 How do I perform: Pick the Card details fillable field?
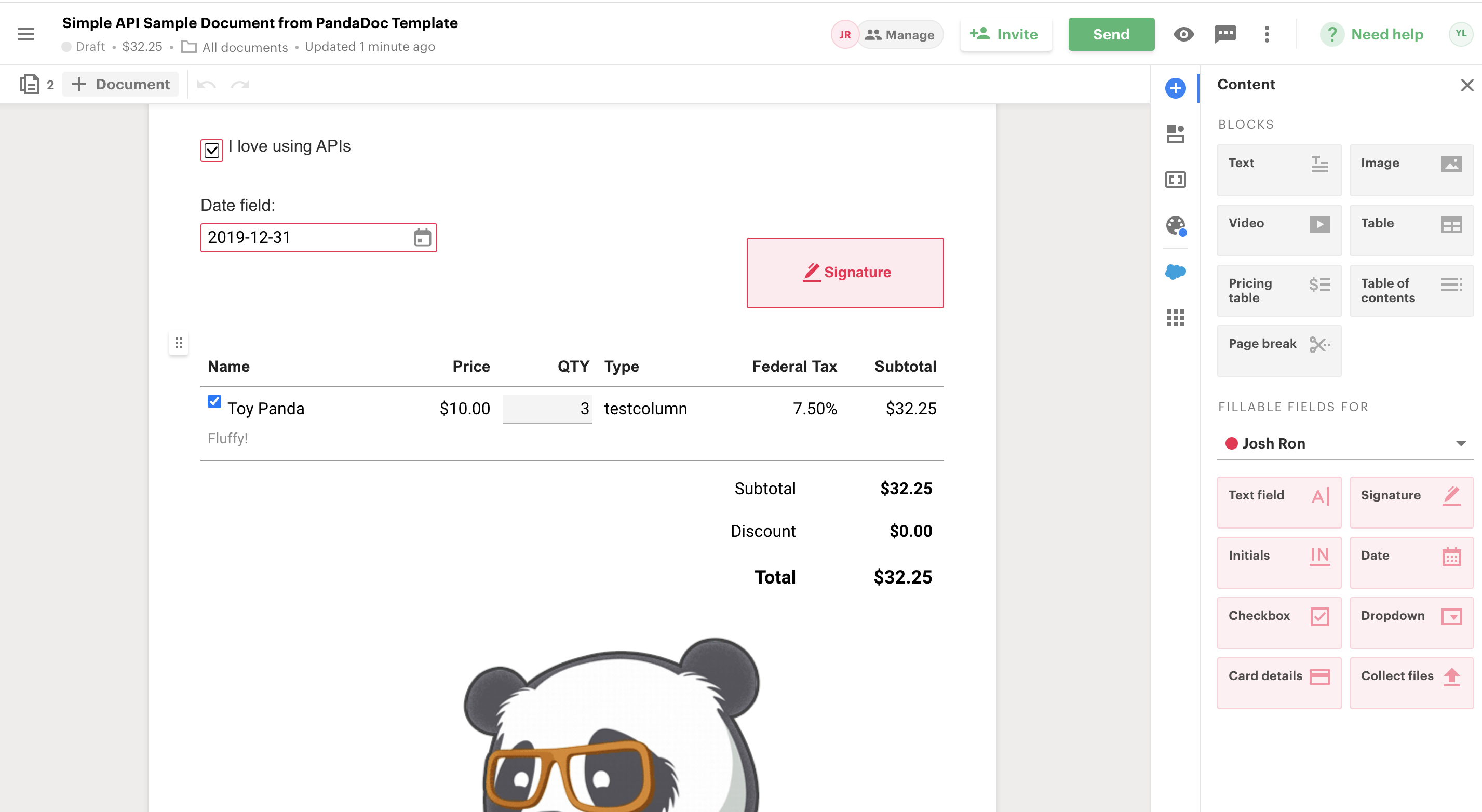click(1278, 683)
